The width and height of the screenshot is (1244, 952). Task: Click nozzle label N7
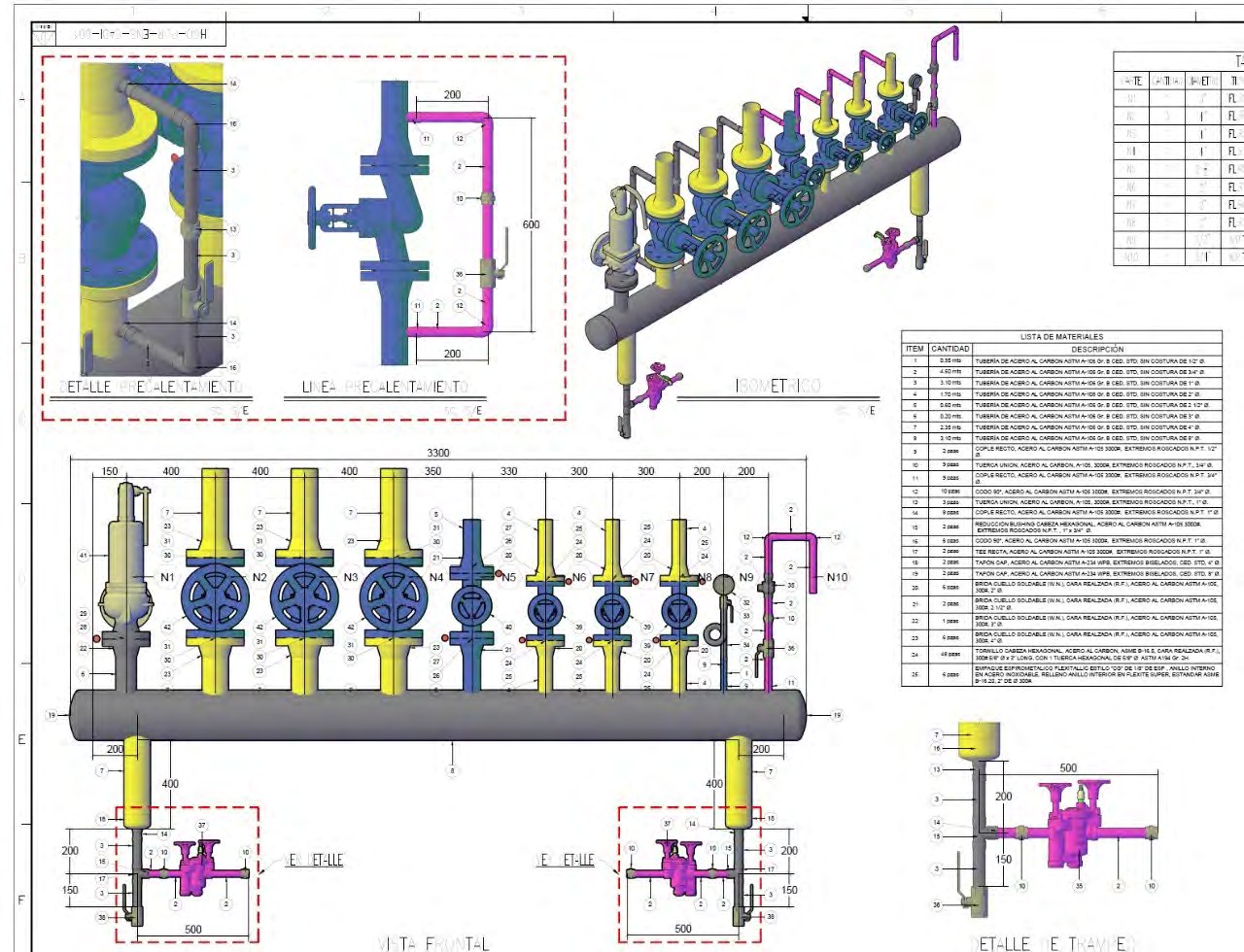(647, 577)
